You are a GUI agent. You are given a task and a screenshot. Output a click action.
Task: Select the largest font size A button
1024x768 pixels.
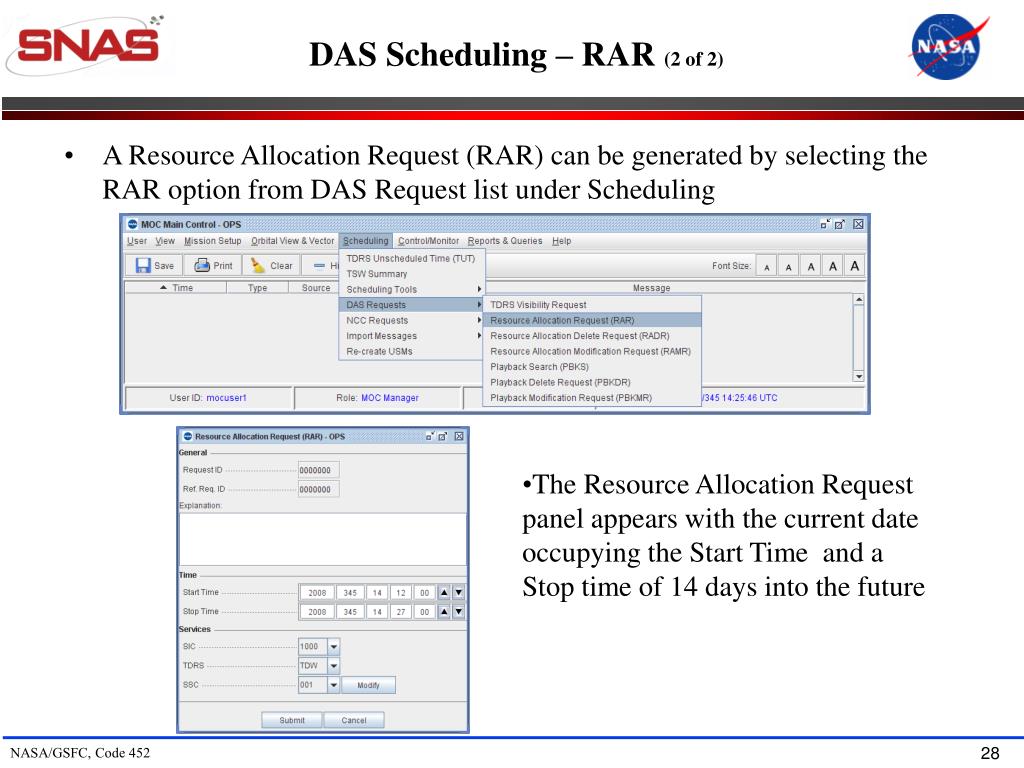pyautogui.click(x=854, y=266)
